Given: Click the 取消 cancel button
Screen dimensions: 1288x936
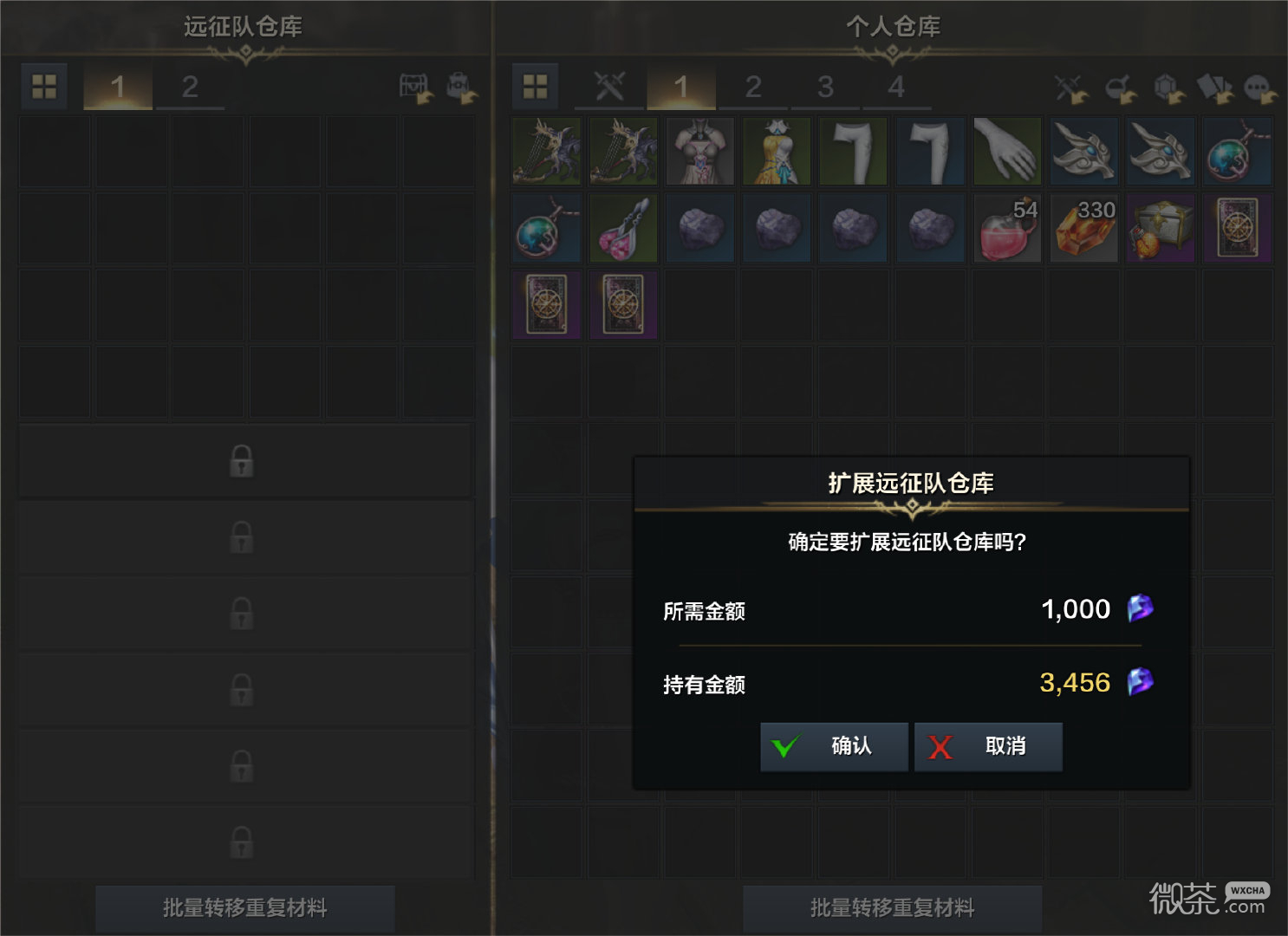Looking at the screenshot, I should (x=988, y=746).
